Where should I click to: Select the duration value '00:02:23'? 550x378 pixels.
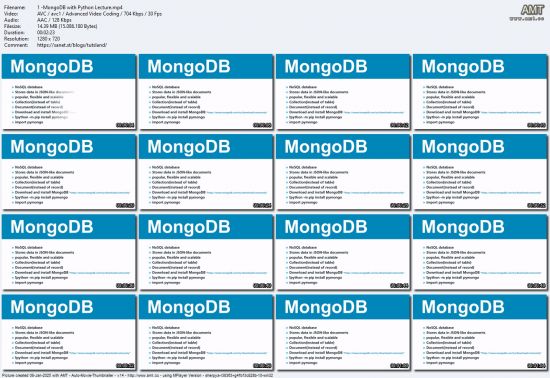[x=46, y=33]
